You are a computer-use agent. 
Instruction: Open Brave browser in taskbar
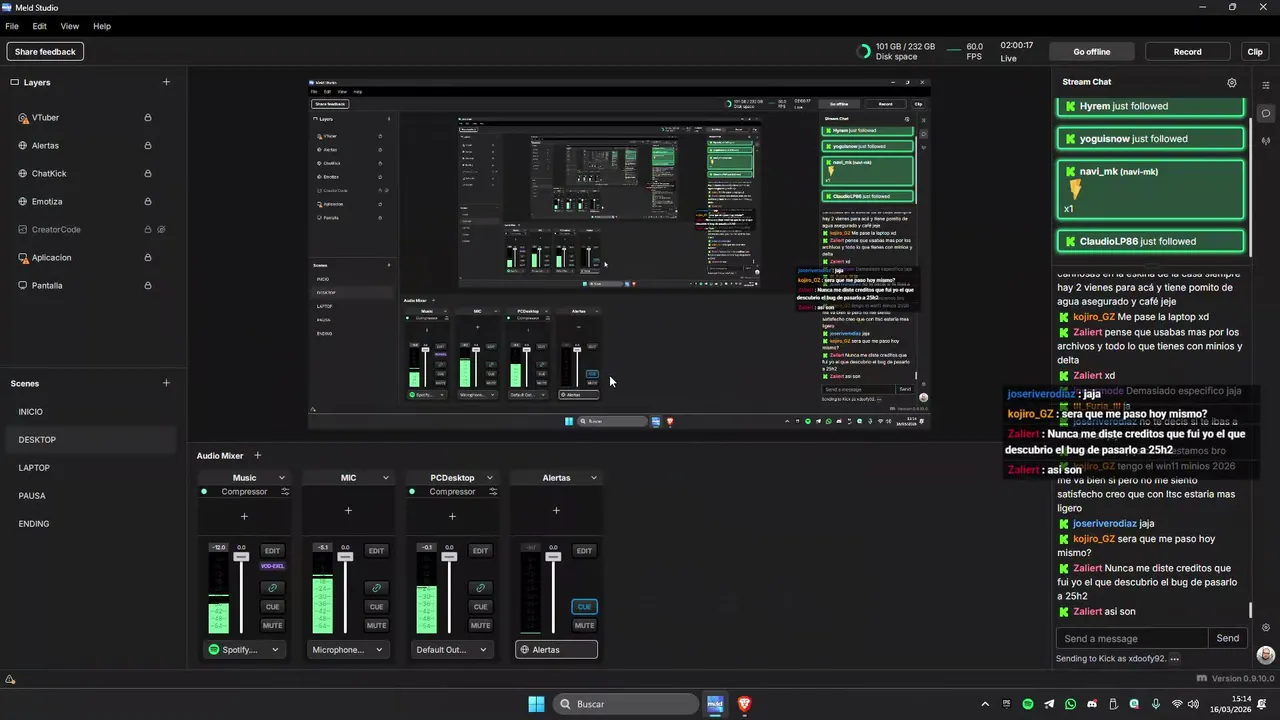[x=744, y=704]
